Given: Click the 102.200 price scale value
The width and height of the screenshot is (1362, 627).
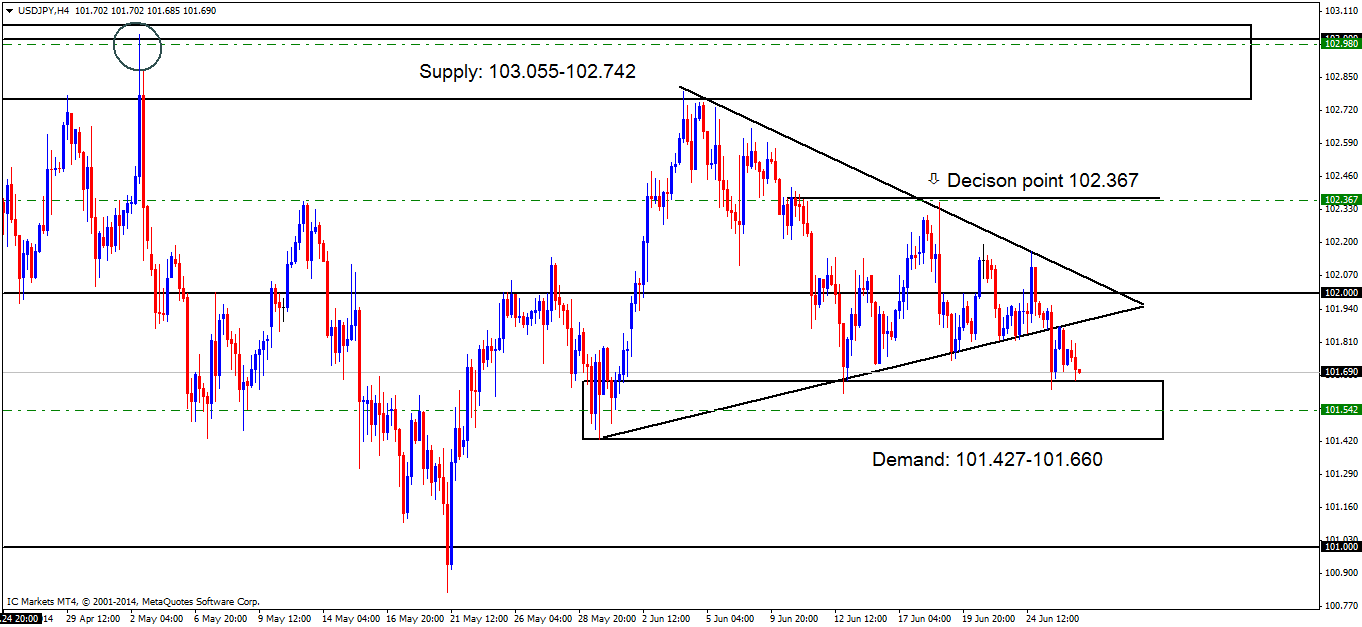Looking at the screenshot, I should pos(1340,241).
